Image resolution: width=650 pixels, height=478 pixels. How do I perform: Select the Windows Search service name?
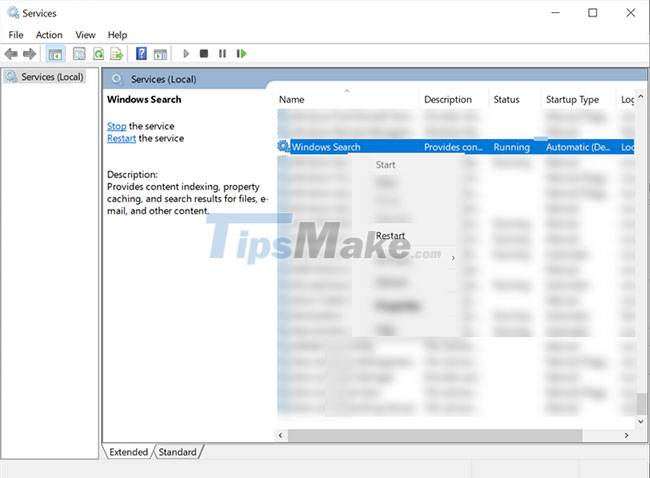click(x=326, y=147)
